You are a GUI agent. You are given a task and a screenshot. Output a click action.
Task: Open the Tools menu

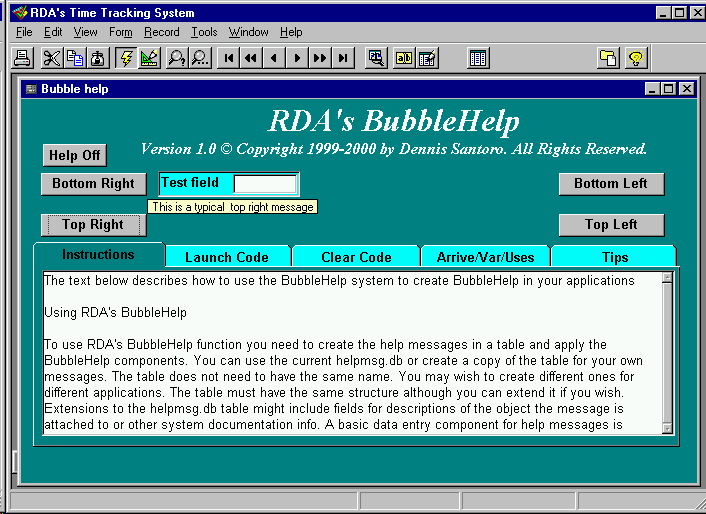click(204, 32)
